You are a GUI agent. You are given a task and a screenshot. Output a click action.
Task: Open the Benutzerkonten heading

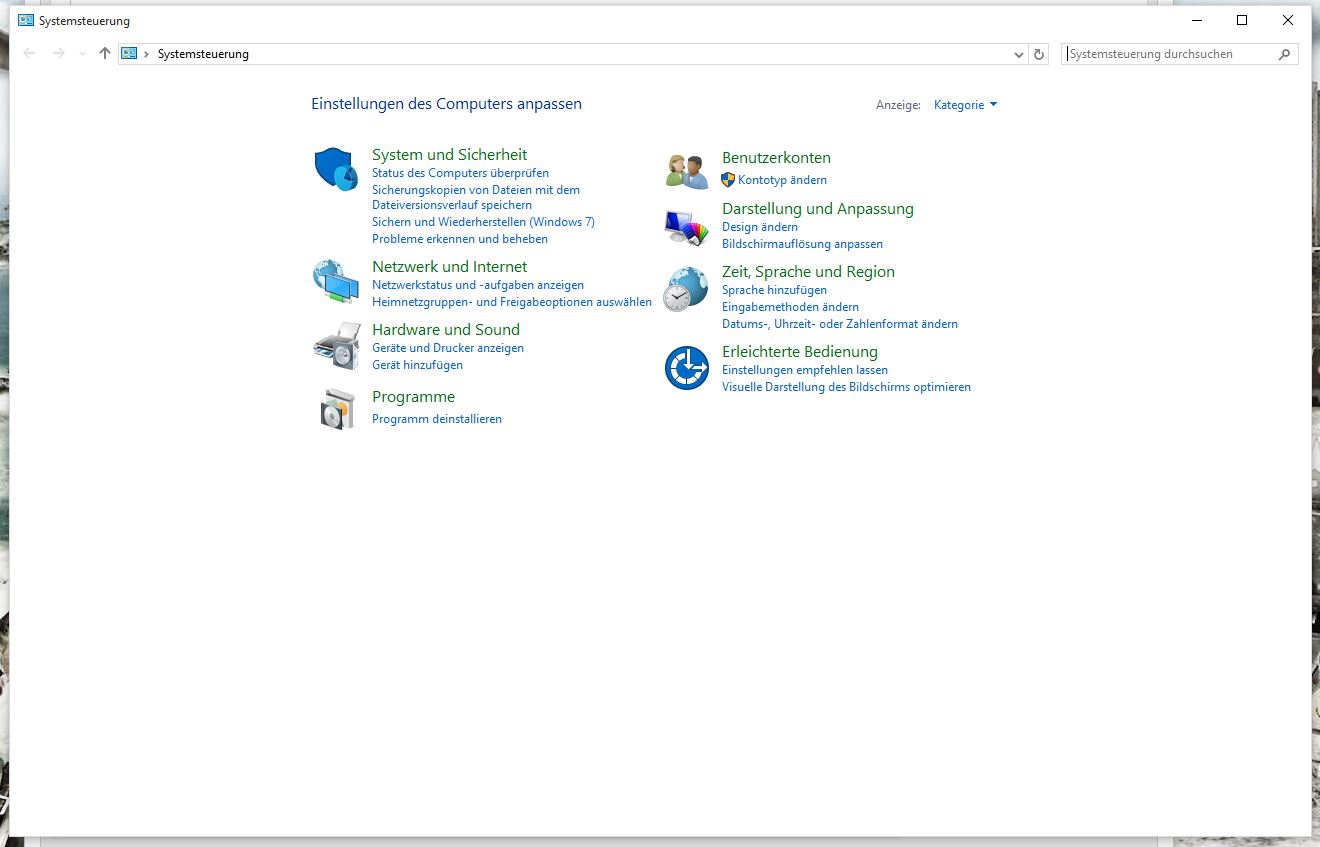tap(776, 158)
